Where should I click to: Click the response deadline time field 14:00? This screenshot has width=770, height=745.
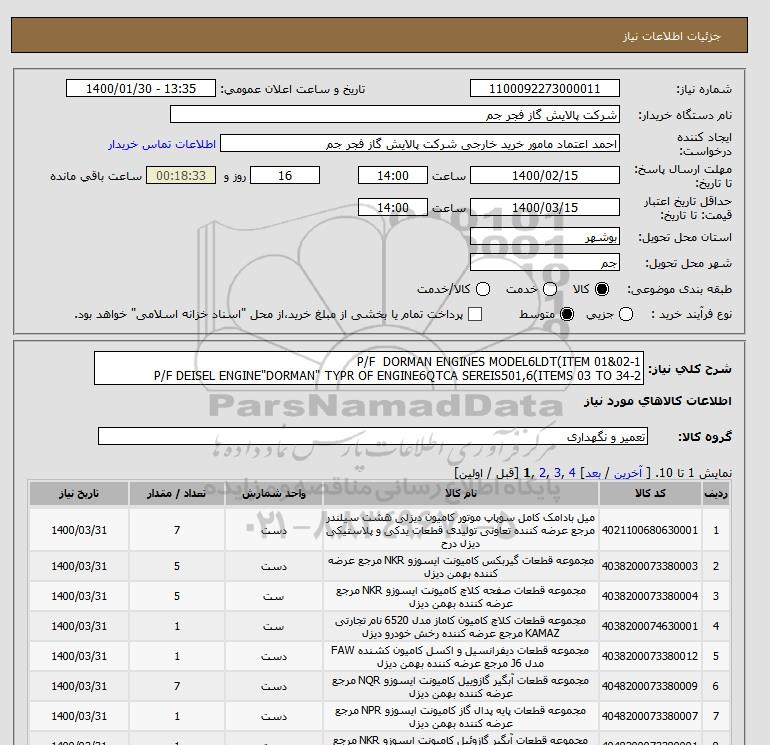point(393,175)
